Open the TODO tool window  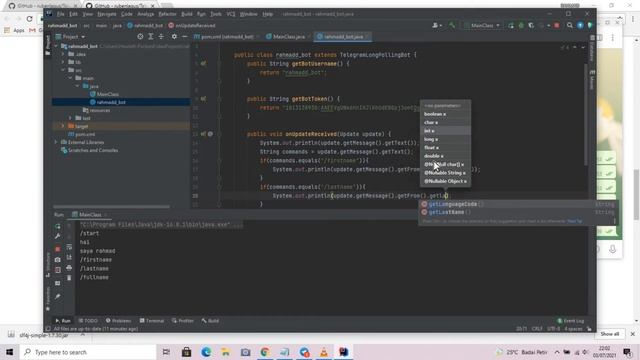(x=88, y=321)
